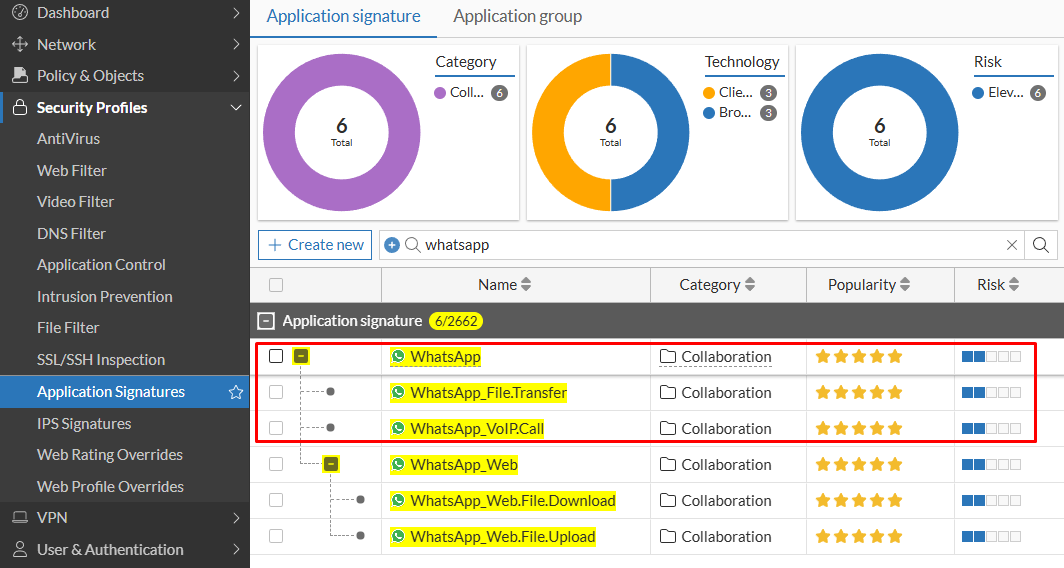The width and height of the screenshot is (1064, 568).
Task: Collapse the WhatsApp tree node
Action: [x=301, y=356]
